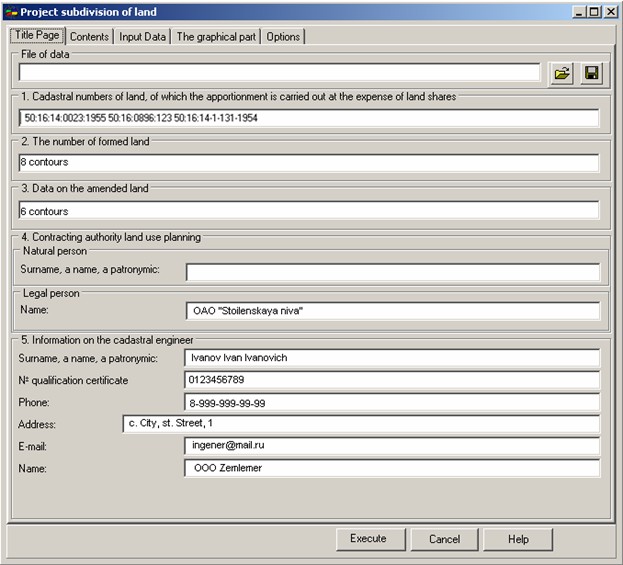
Task: Save data file with floppy disk icon
Action: click(x=592, y=74)
